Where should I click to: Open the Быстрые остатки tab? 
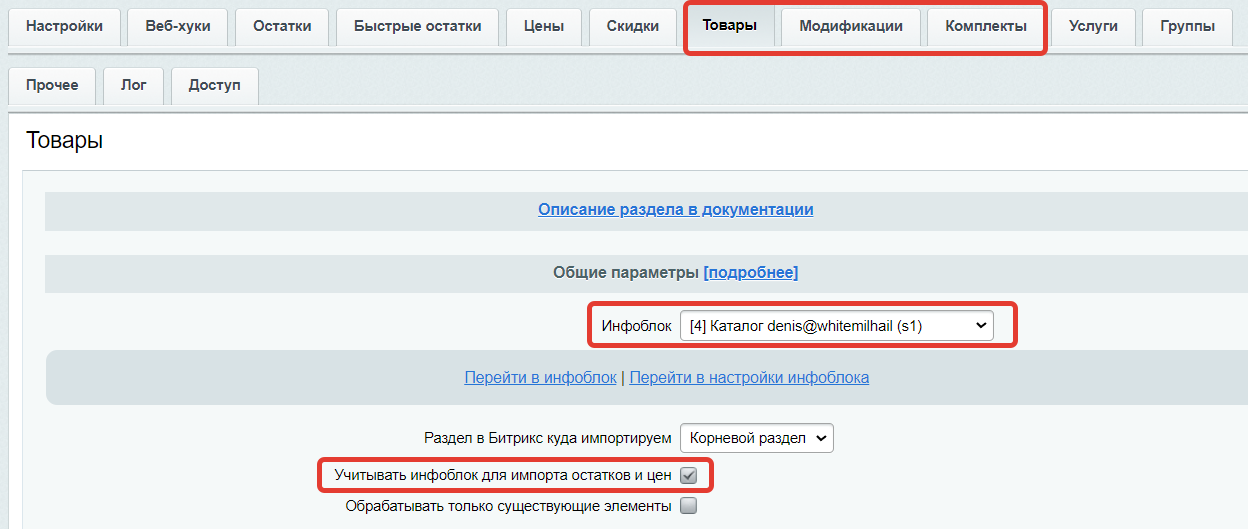coord(417,26)
